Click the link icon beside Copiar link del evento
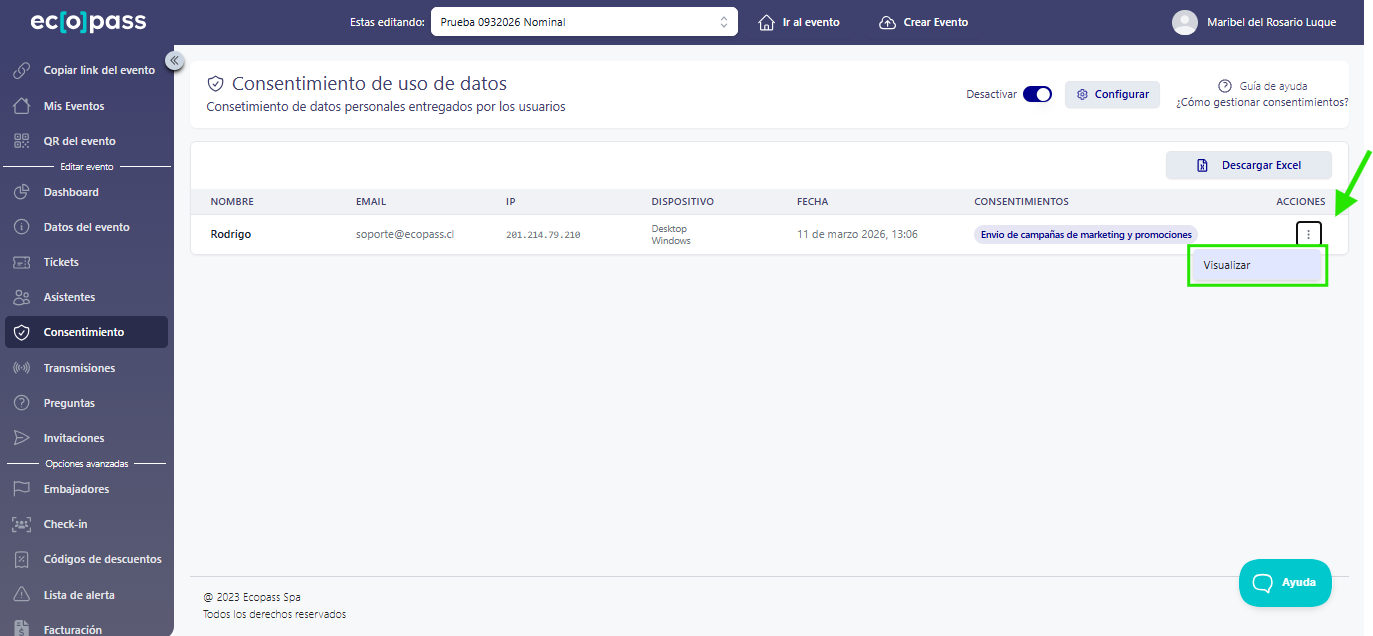1373x636 pixels. coord(21,71)
